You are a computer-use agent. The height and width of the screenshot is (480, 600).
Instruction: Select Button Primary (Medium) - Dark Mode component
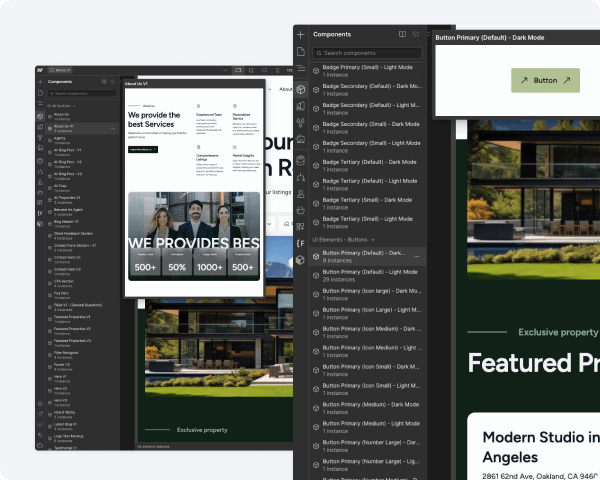[368, 408]
